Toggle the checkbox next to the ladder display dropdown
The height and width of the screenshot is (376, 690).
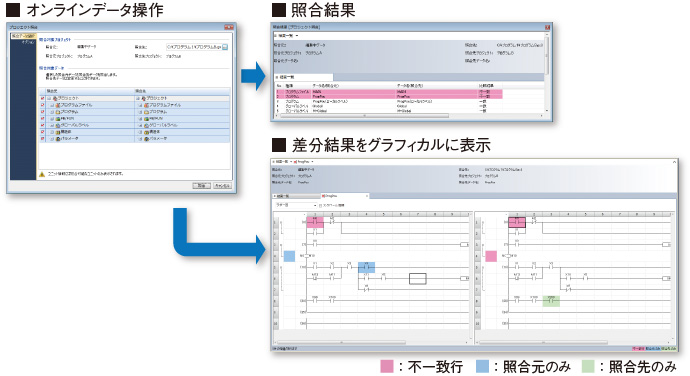(320, 206)
